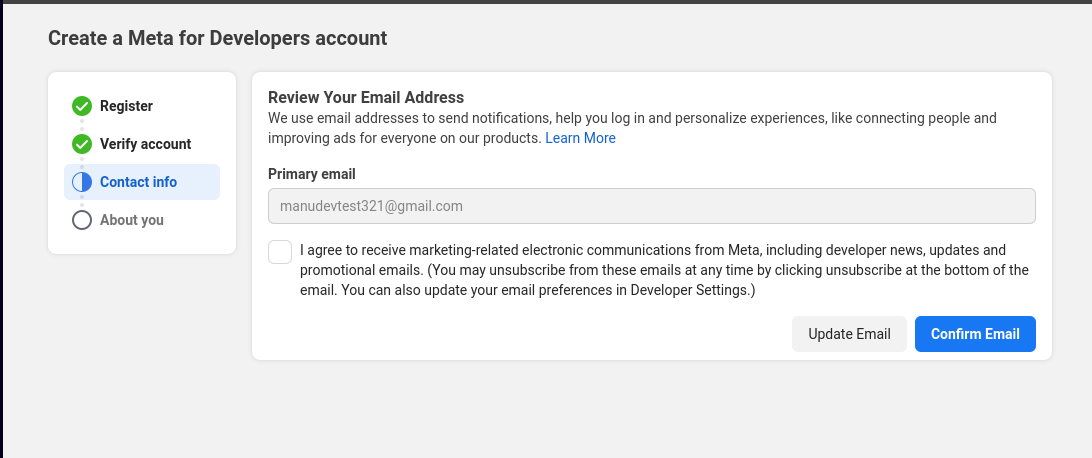Click the Review Your Email Address heading
The image size is (1092, 458).
point(366,97)
